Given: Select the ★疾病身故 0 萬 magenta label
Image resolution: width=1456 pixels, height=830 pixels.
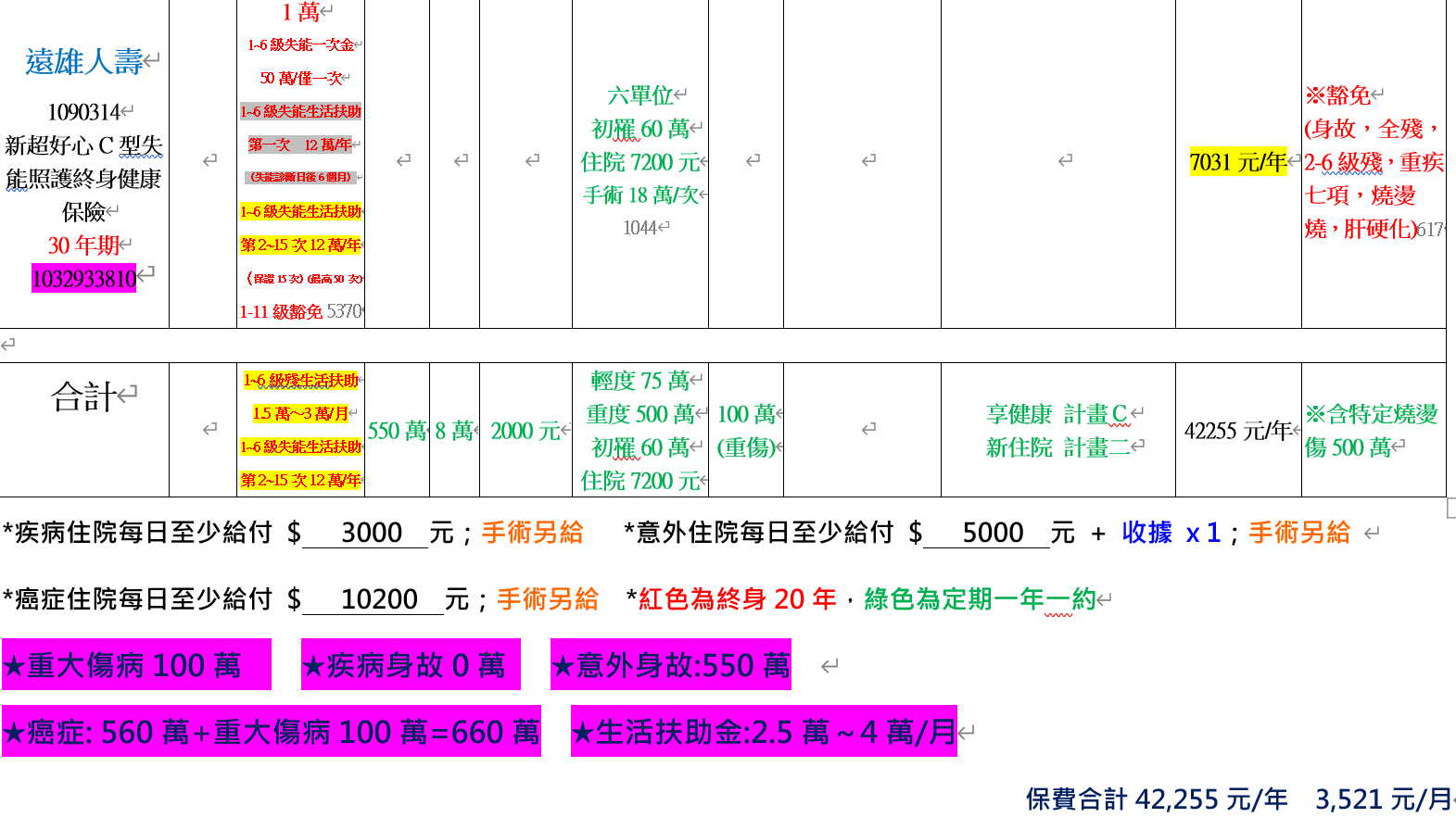Looking at the screenshot, I should coord(410,665).
